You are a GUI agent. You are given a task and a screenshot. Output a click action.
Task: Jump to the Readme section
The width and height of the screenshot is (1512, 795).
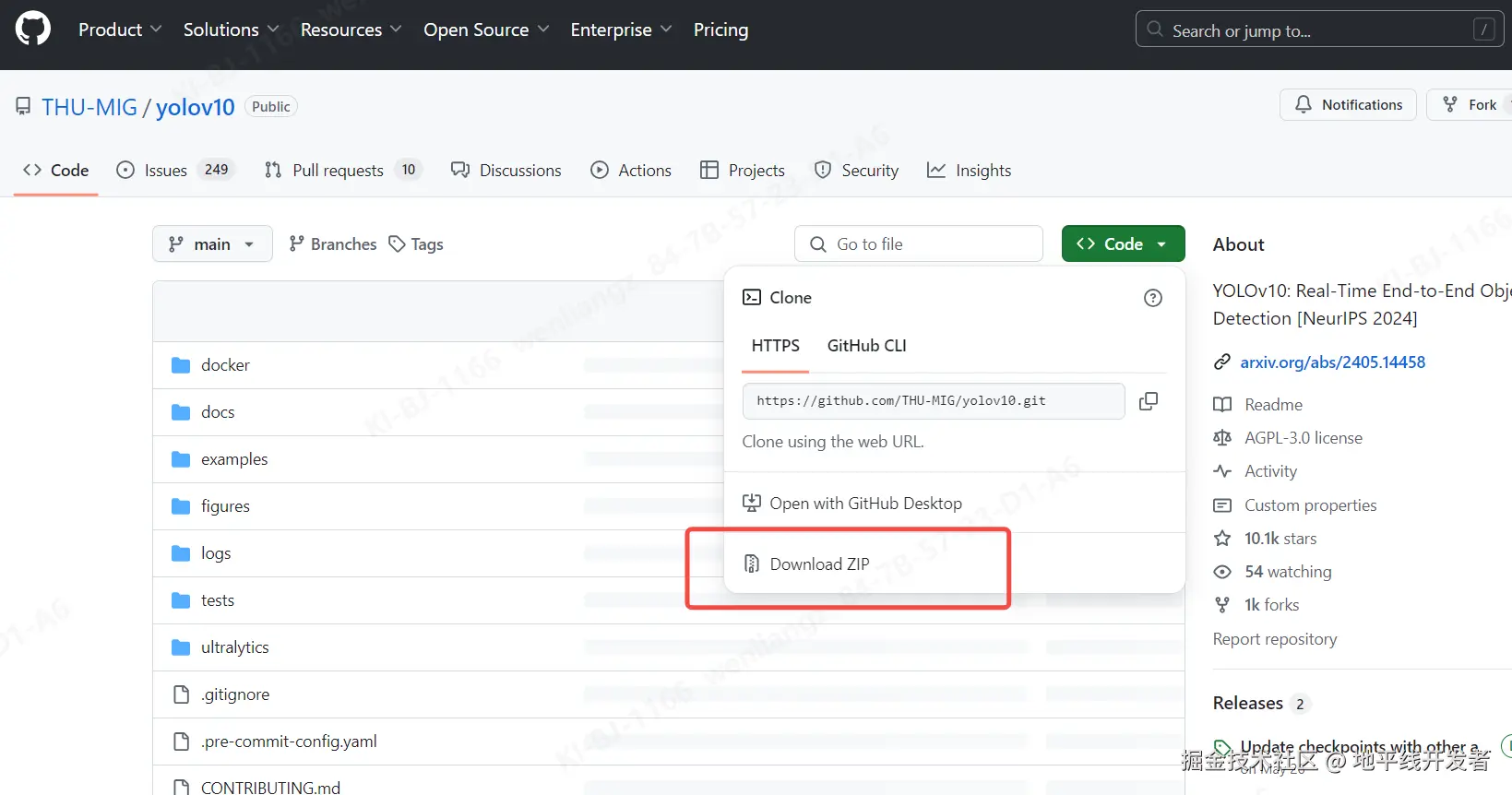coord(1273,404)
